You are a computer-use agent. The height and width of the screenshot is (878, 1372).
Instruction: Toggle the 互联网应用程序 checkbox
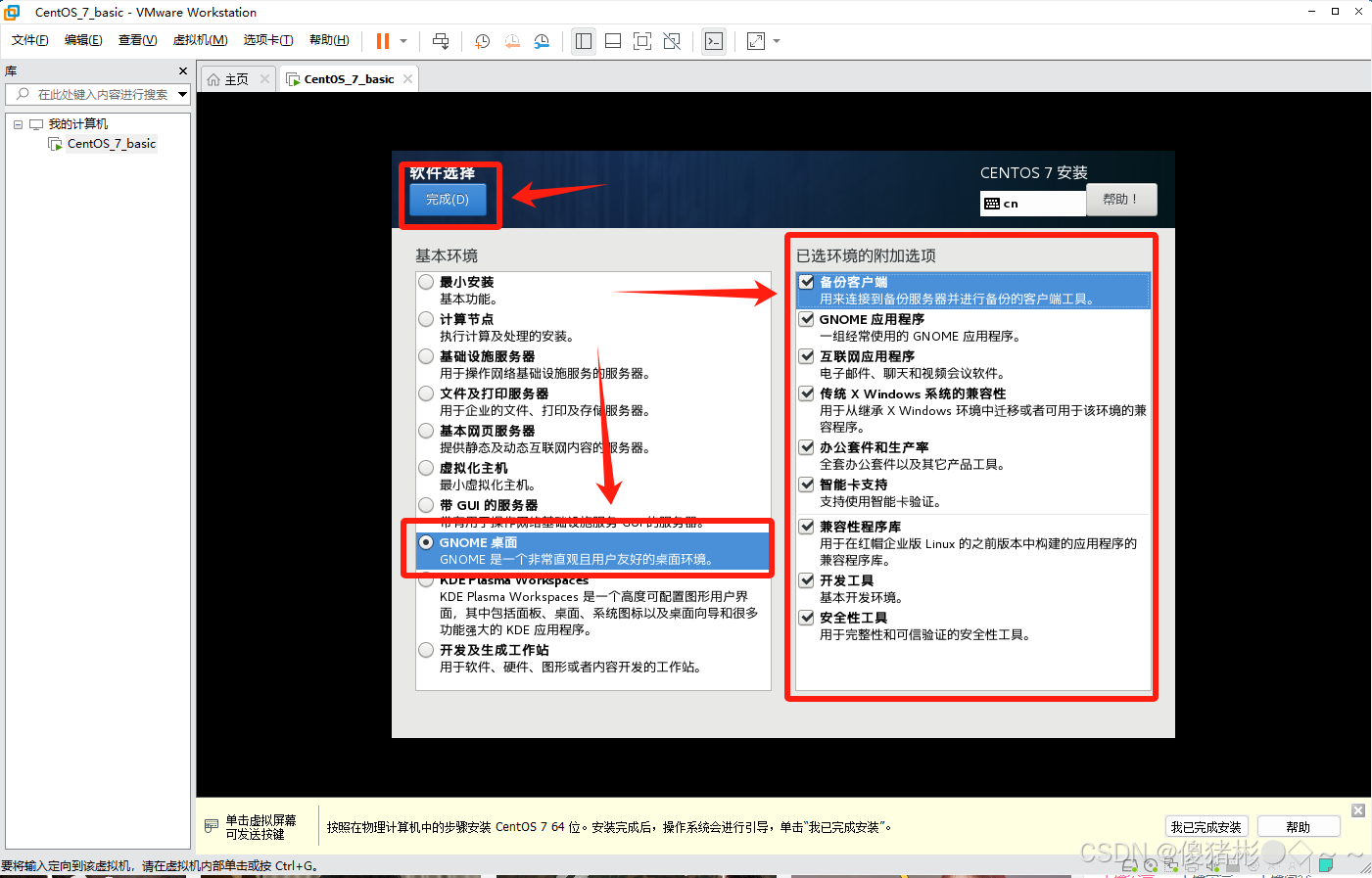point(807,356)
